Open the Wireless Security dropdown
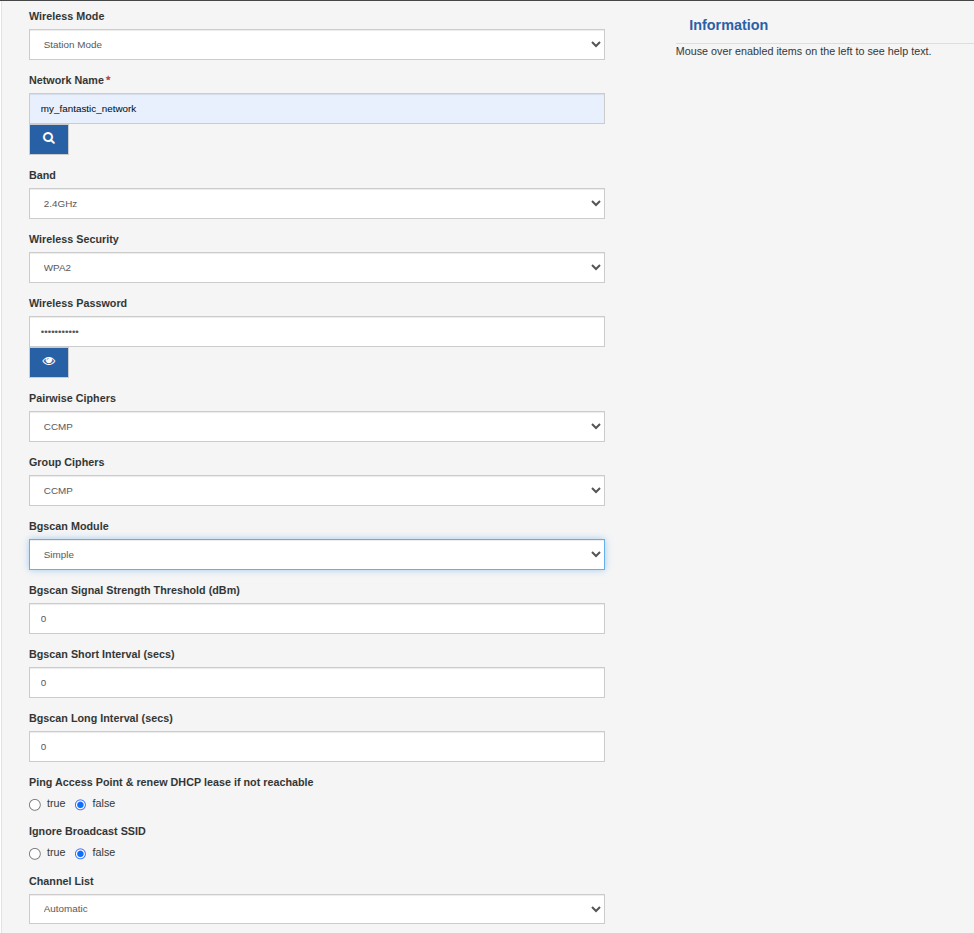 click(316, 267)
